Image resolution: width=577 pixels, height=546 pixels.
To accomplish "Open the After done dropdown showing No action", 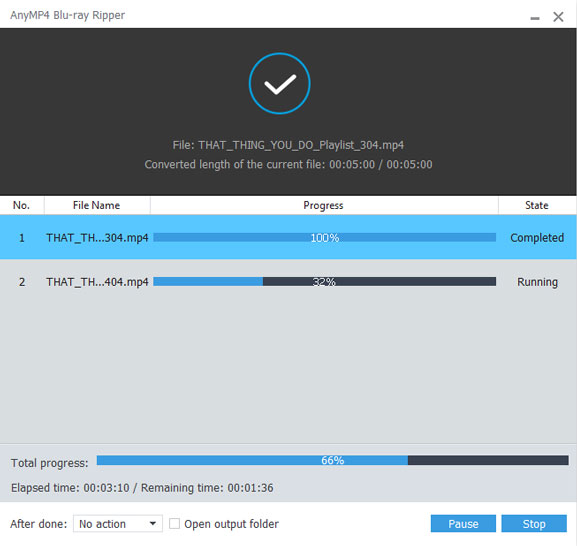I will coord(118,524).
